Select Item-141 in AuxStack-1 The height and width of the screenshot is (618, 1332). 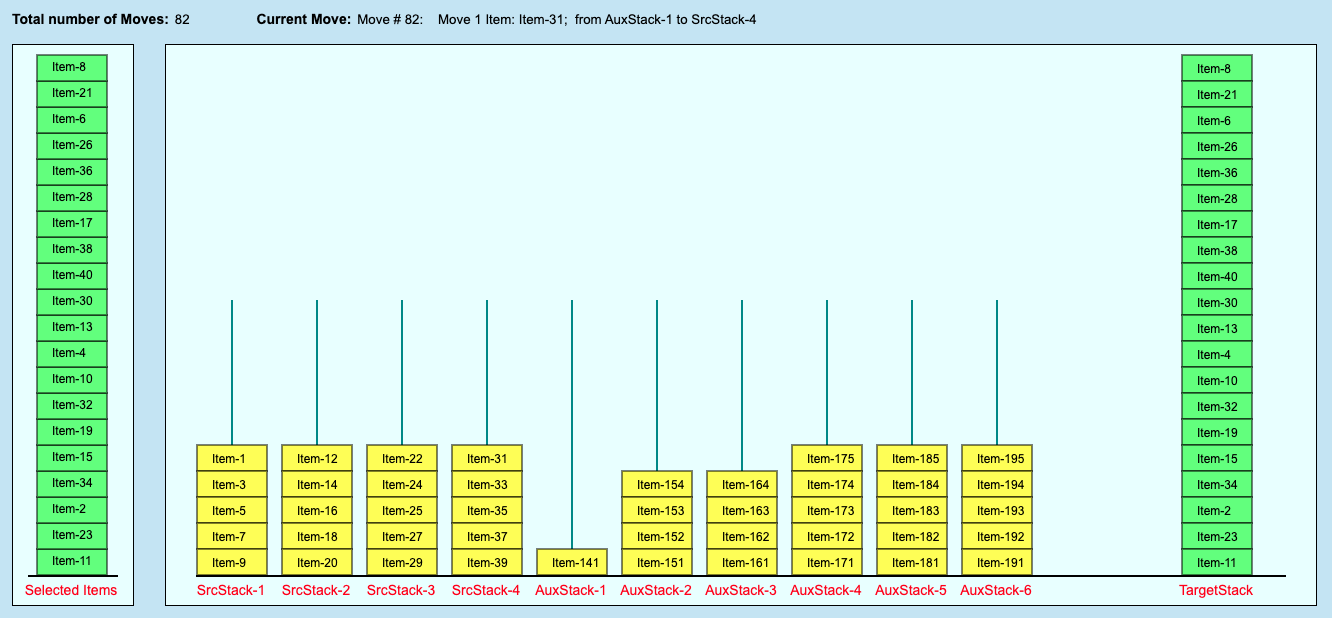[x=572, y=562]
